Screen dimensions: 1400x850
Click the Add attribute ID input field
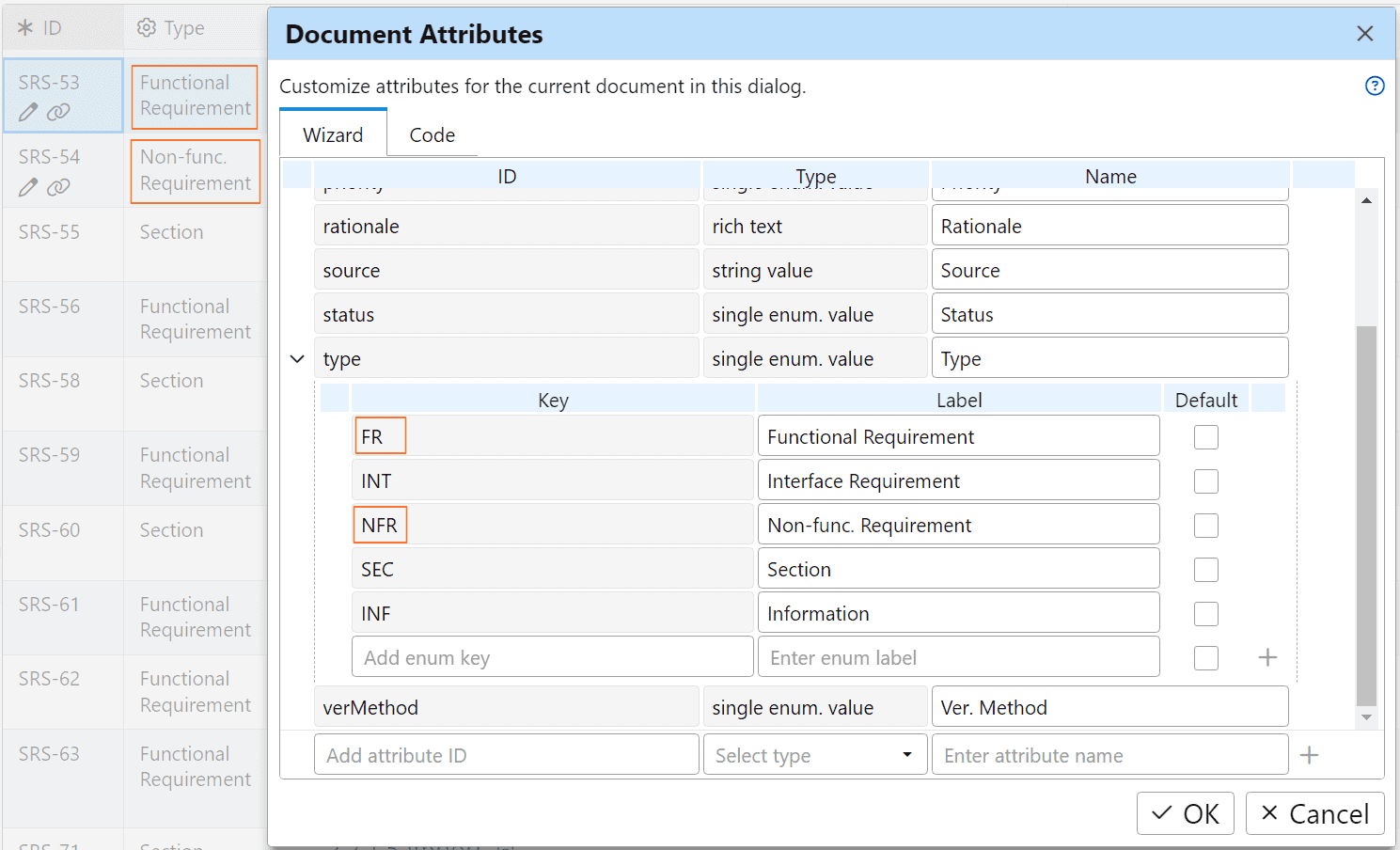point(506,754)
